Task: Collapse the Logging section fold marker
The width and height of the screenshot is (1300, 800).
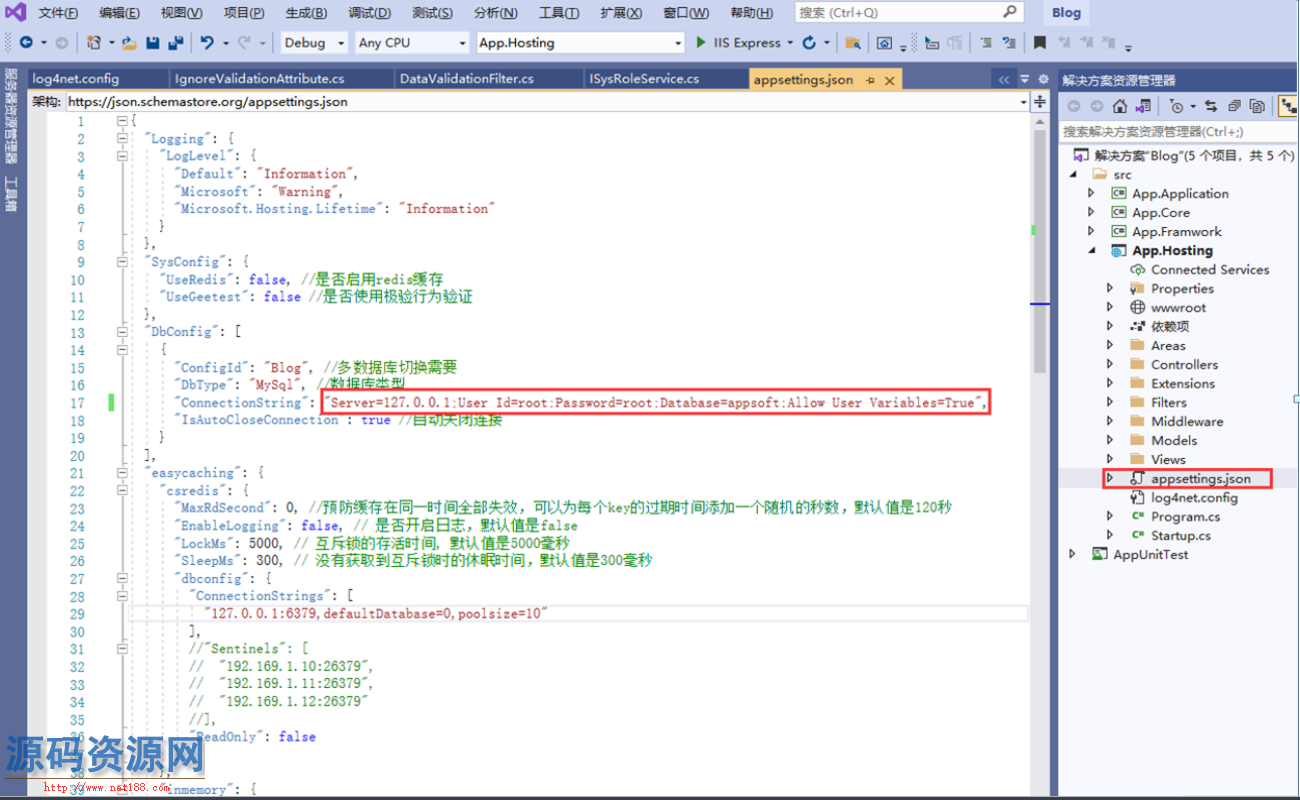Action: tap(122, 139)
